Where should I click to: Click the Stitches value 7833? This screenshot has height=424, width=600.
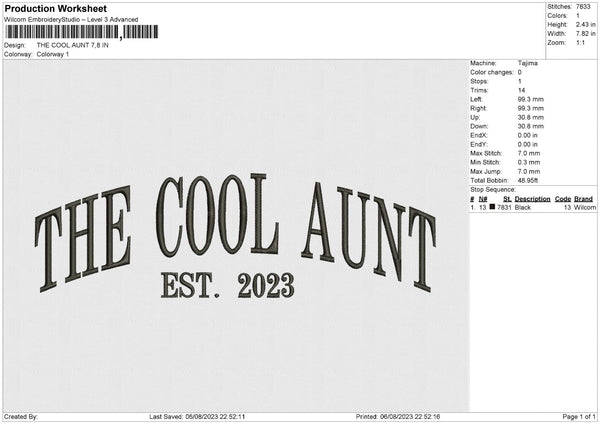pyautogui.click(x=583, y=7)
